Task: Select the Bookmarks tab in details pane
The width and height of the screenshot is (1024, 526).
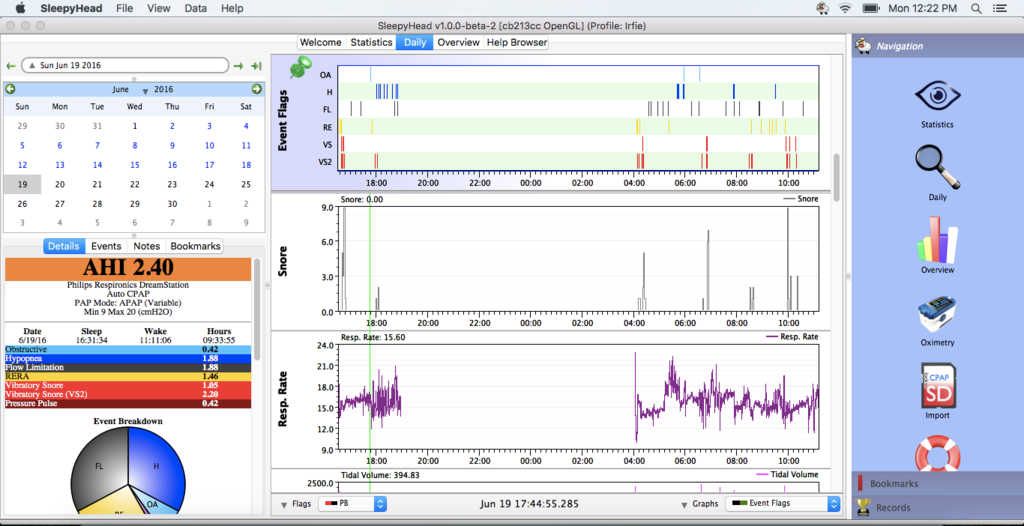Action: point(195,246)
